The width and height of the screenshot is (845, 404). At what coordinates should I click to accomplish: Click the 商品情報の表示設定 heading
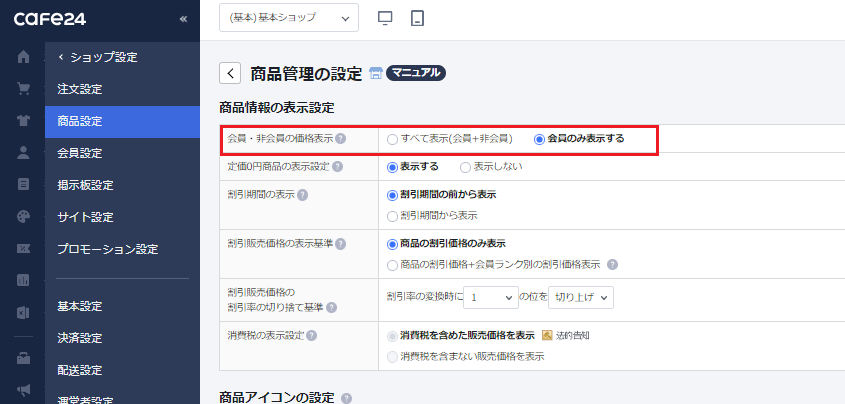coord(276,108)
